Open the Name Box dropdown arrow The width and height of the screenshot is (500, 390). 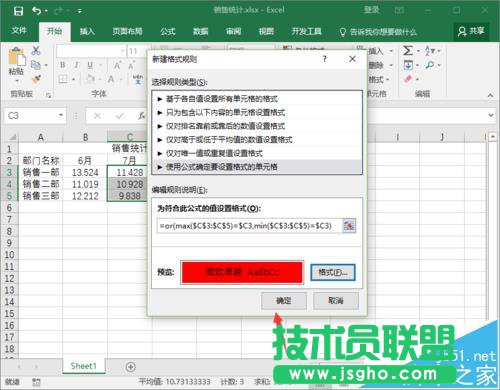click(x=61, y=115)
